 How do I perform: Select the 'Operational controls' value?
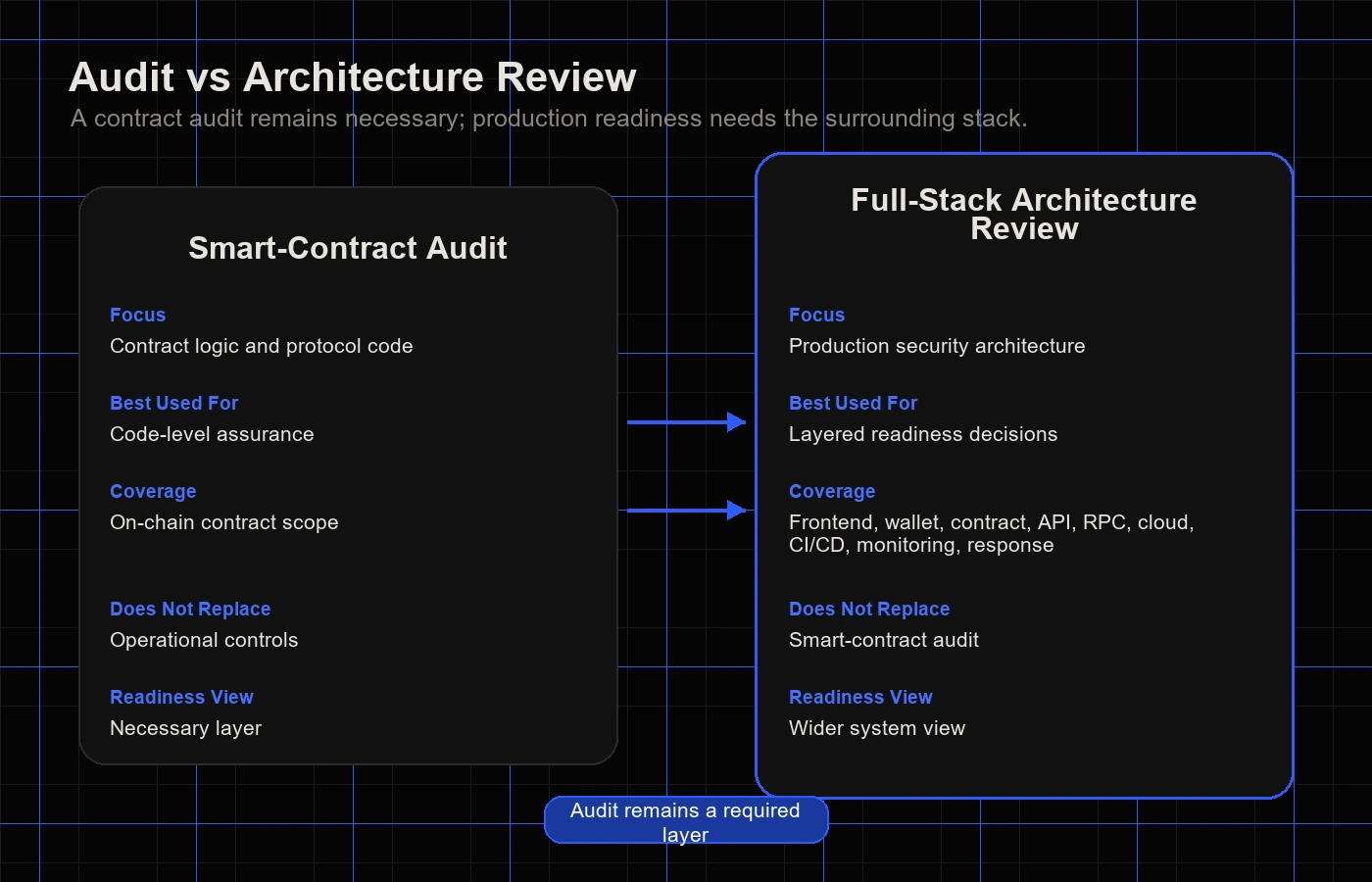pos(204,640)
